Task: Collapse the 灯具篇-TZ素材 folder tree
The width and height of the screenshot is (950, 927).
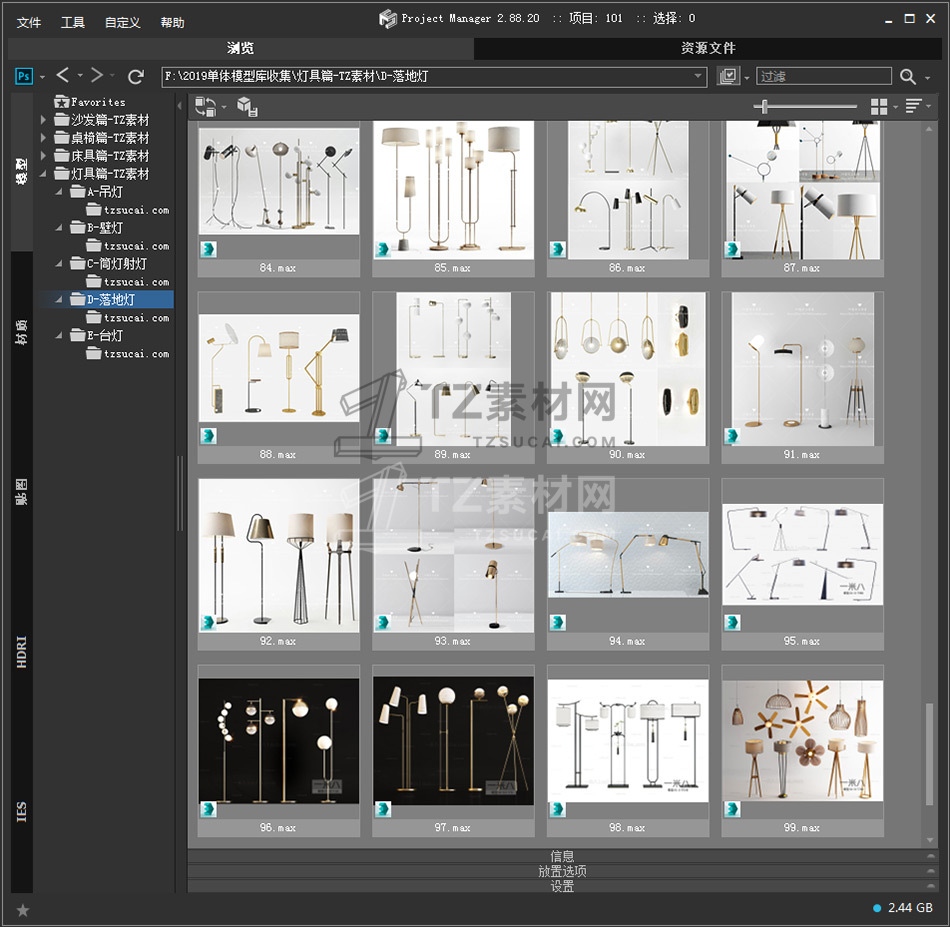Action: coord(43,174)
